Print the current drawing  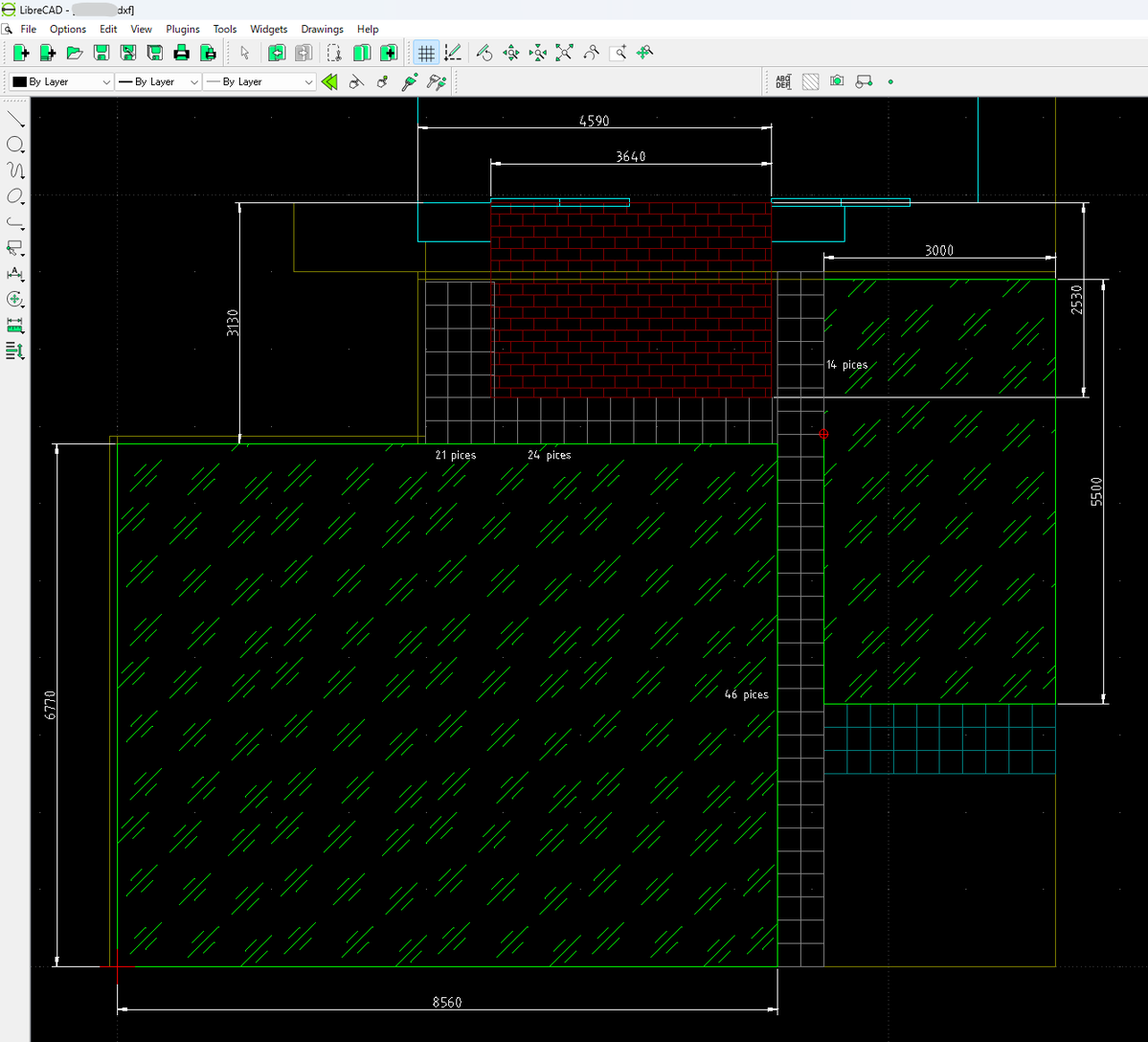coord(182,53)
